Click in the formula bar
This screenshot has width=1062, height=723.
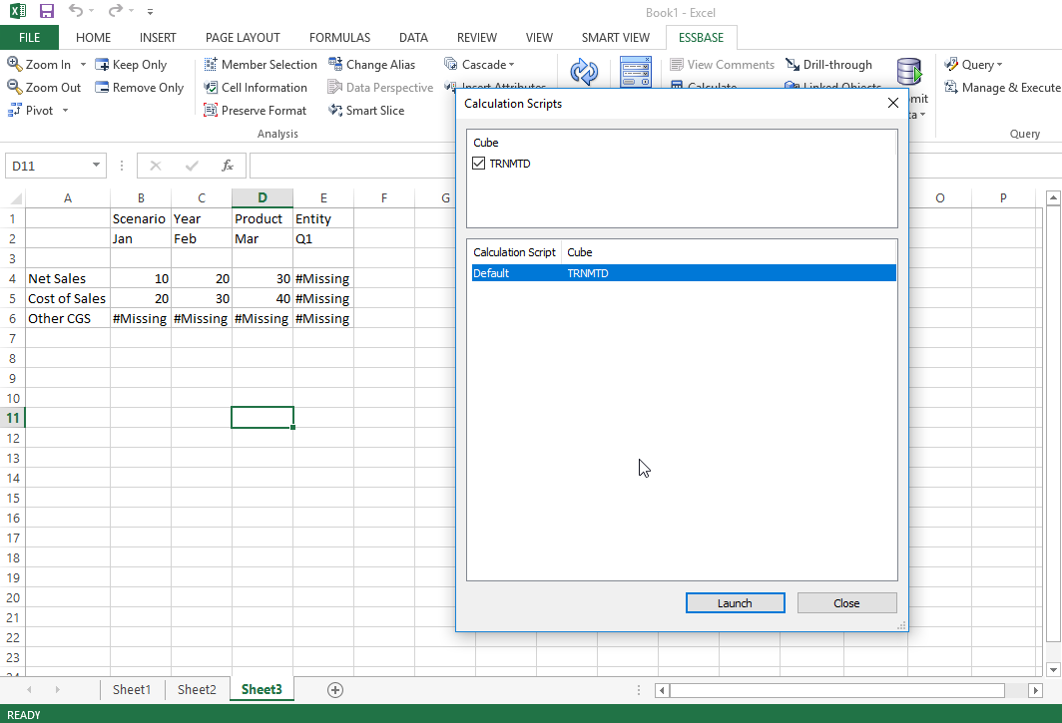[352, 166]
